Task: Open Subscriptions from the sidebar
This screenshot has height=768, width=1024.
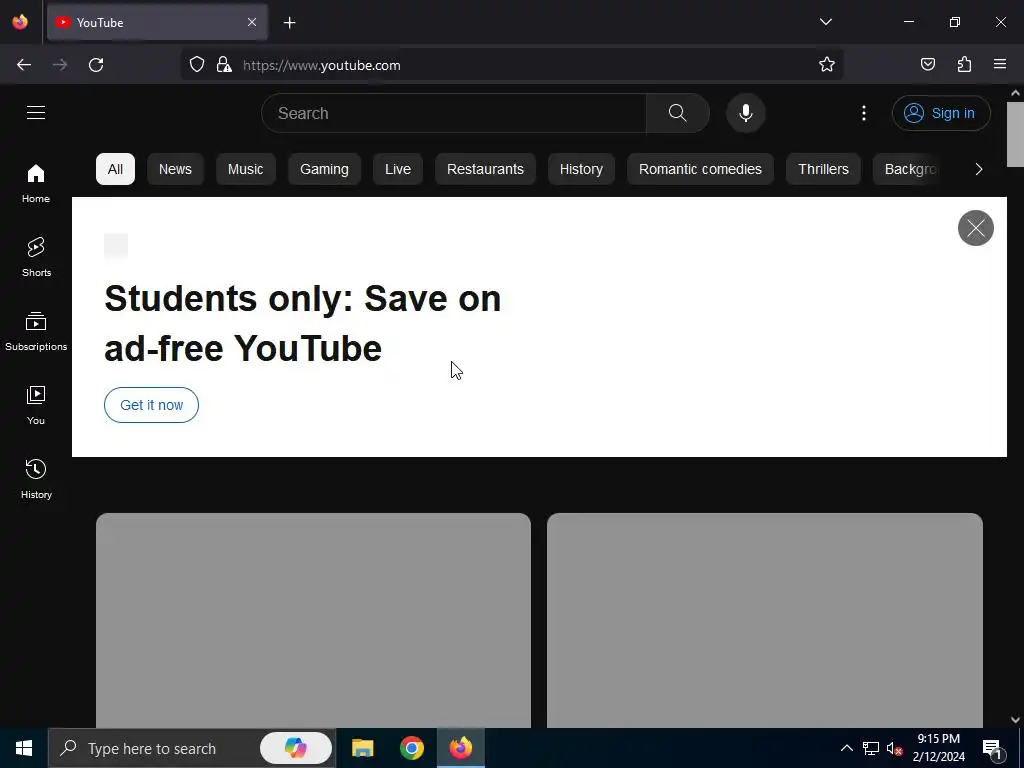Action: [36, 331]
